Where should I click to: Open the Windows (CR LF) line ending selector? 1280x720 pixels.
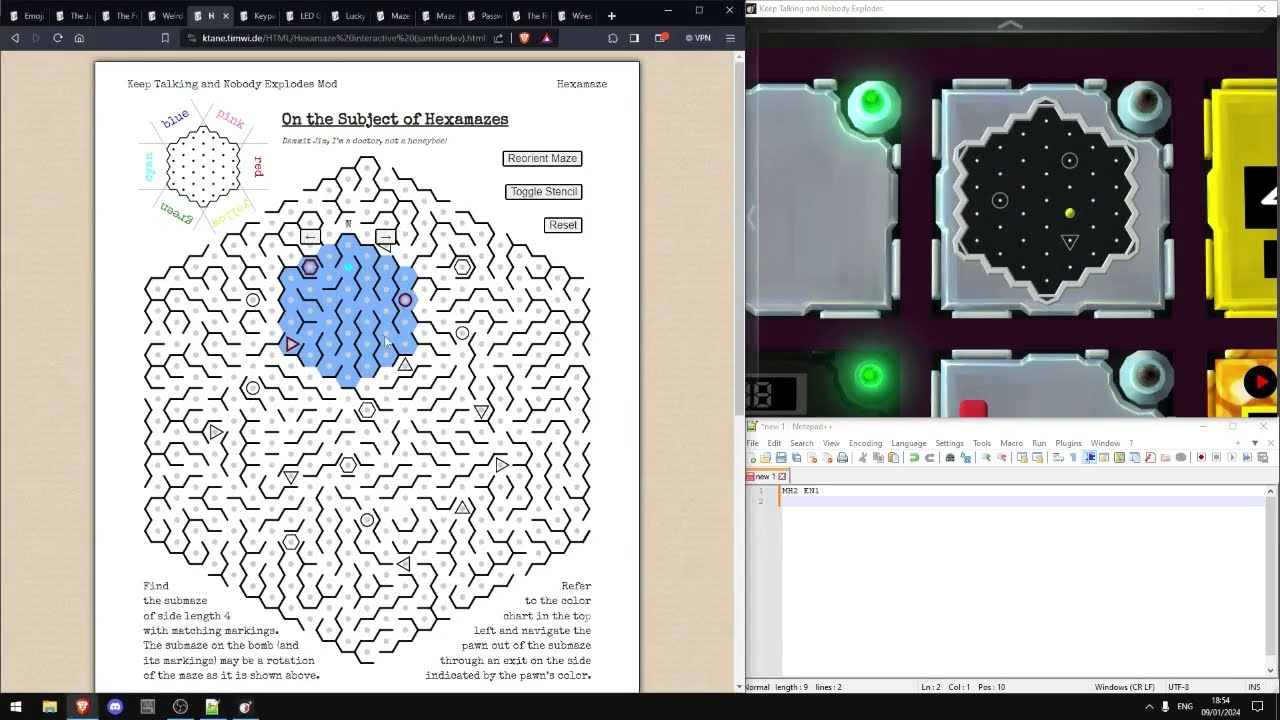pos(1125,687)
